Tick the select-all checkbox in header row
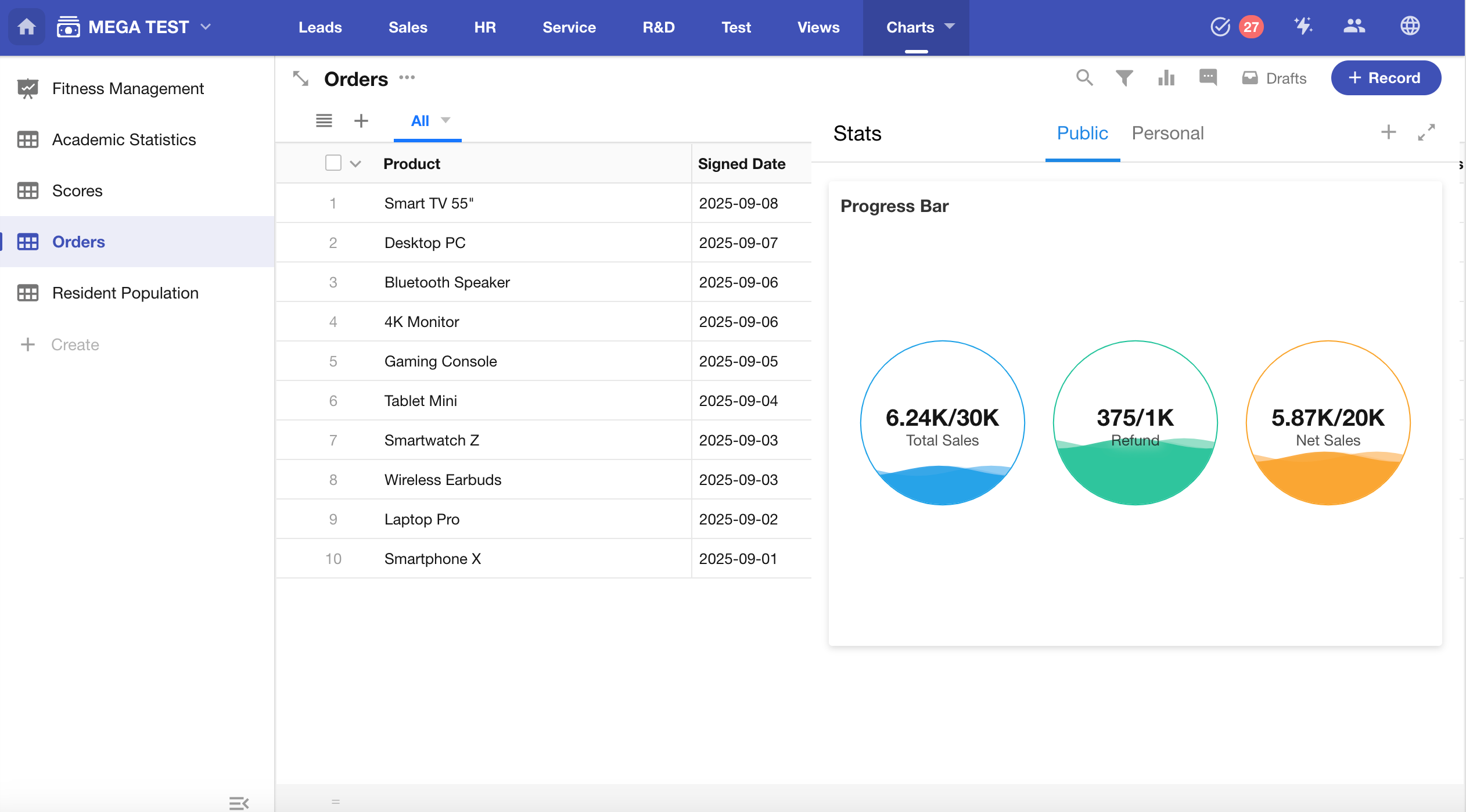This screenshot has width=1466, height=812. 333,163
